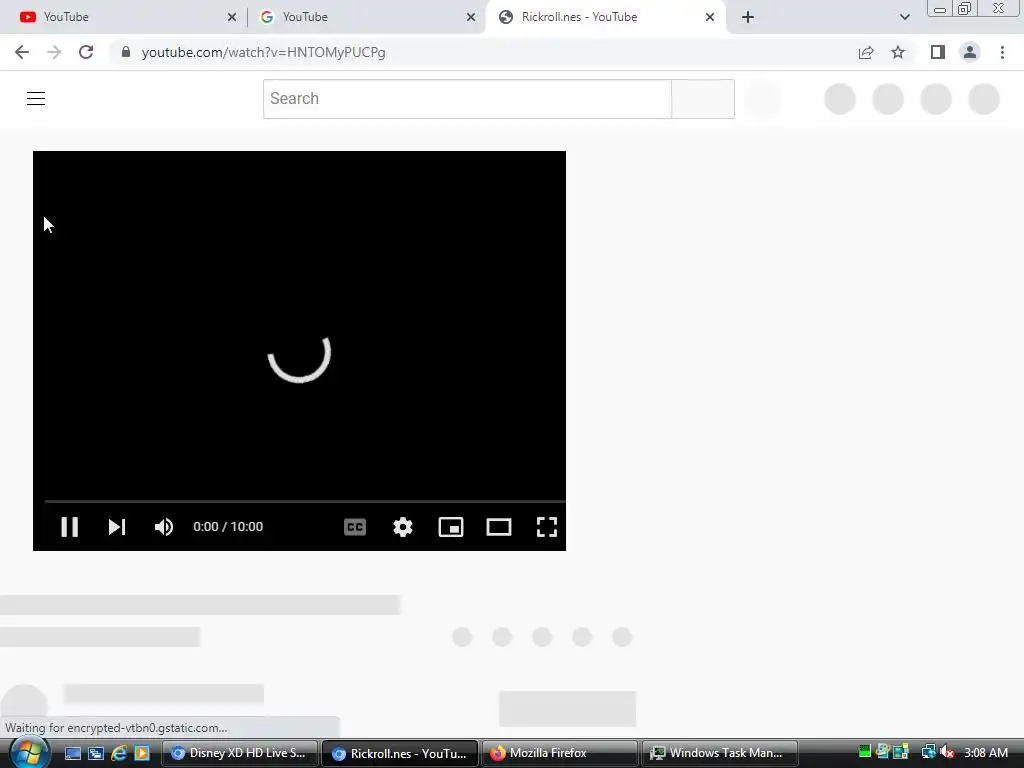The height and width of the screenshot is (768, 1024).
Task: Skip to the next video
Action: (117, 527)
